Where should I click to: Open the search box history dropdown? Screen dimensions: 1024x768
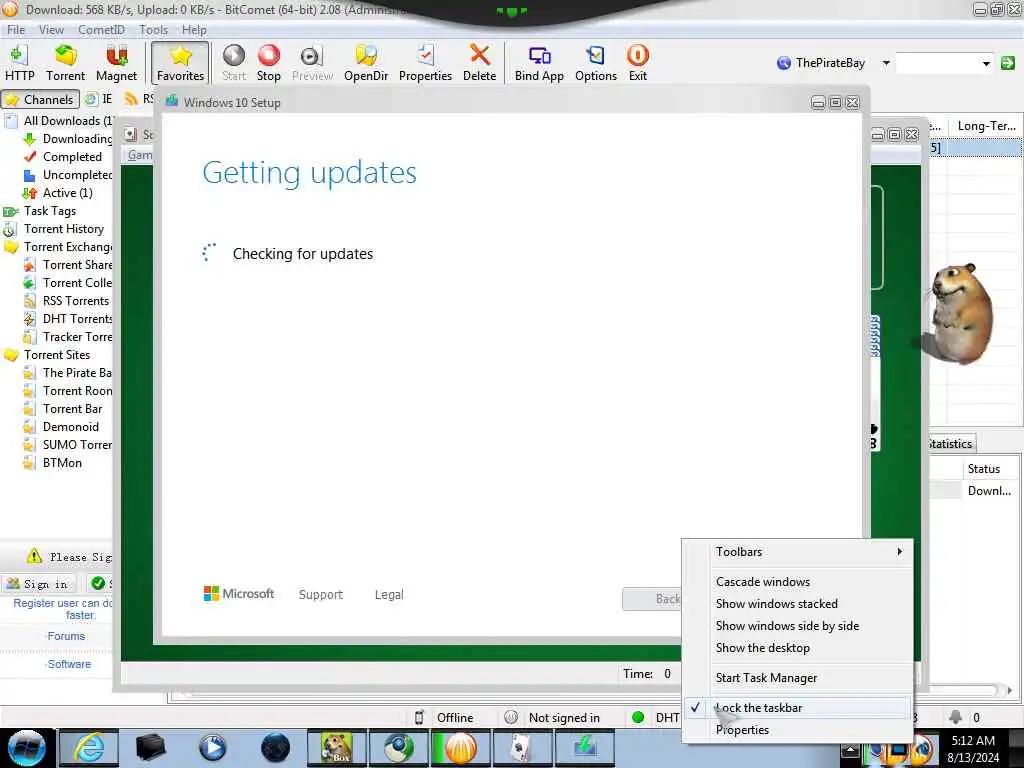click(x=985, y=63)
